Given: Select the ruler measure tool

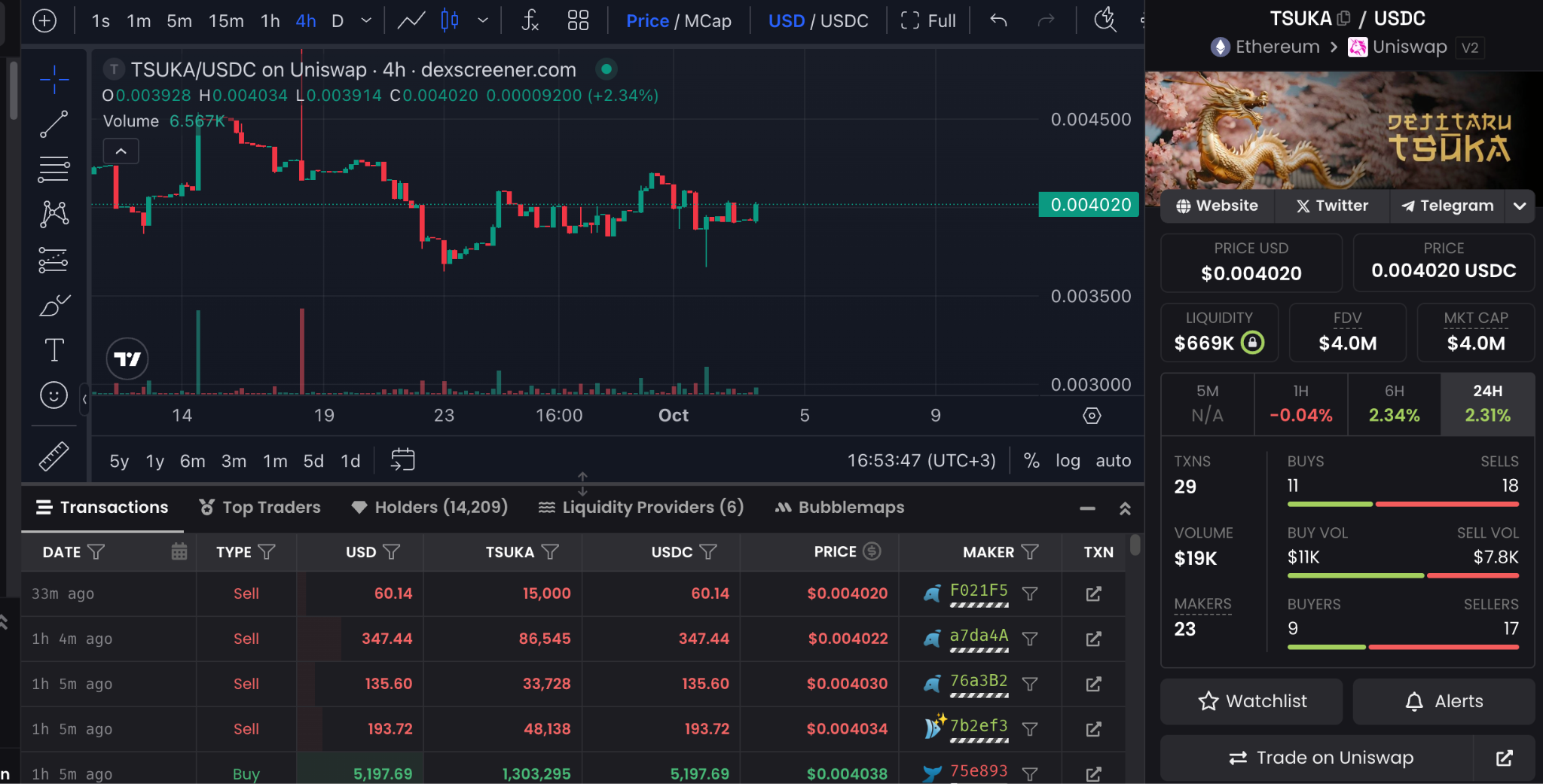Looking at the screenshot, I should coord(53,456).
